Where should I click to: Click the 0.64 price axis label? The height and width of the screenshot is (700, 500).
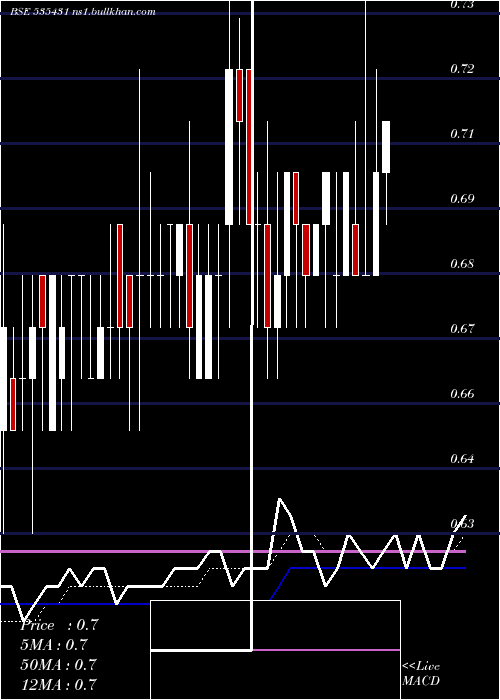(x=462, y=458)
